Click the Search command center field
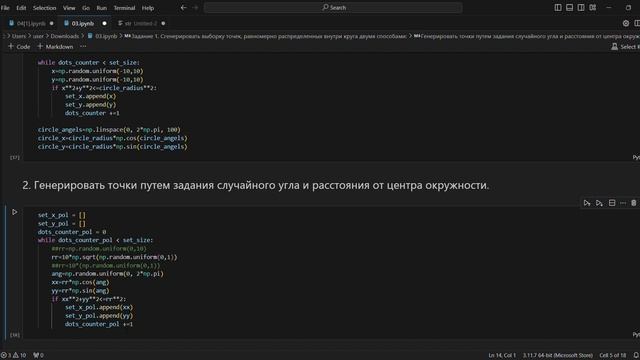The width and height of the screenshot is (640, 360). pyautogui.click(x=333, y=8)
